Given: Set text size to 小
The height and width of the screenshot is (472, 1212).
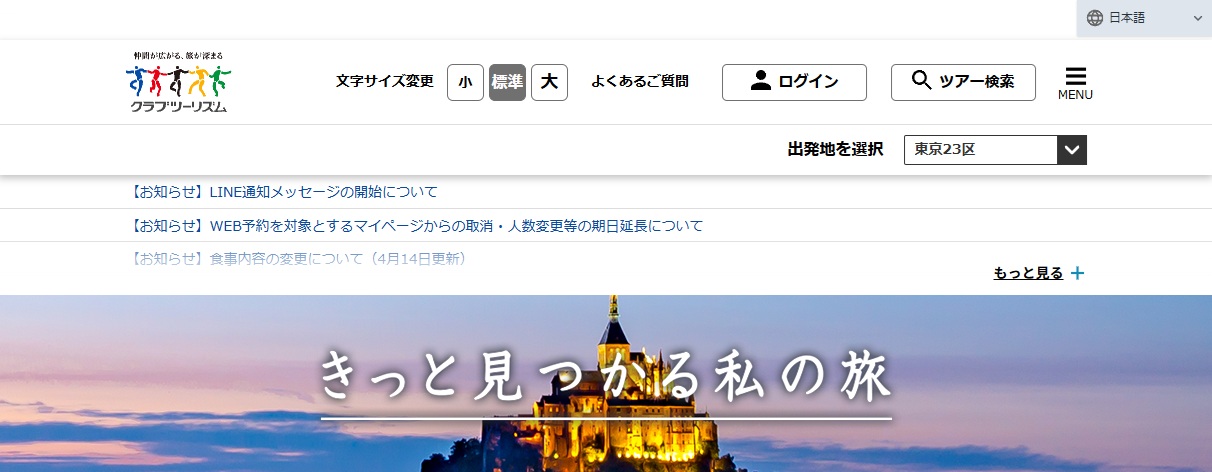Looking at the screenshot, I should [x=465, y=82].
